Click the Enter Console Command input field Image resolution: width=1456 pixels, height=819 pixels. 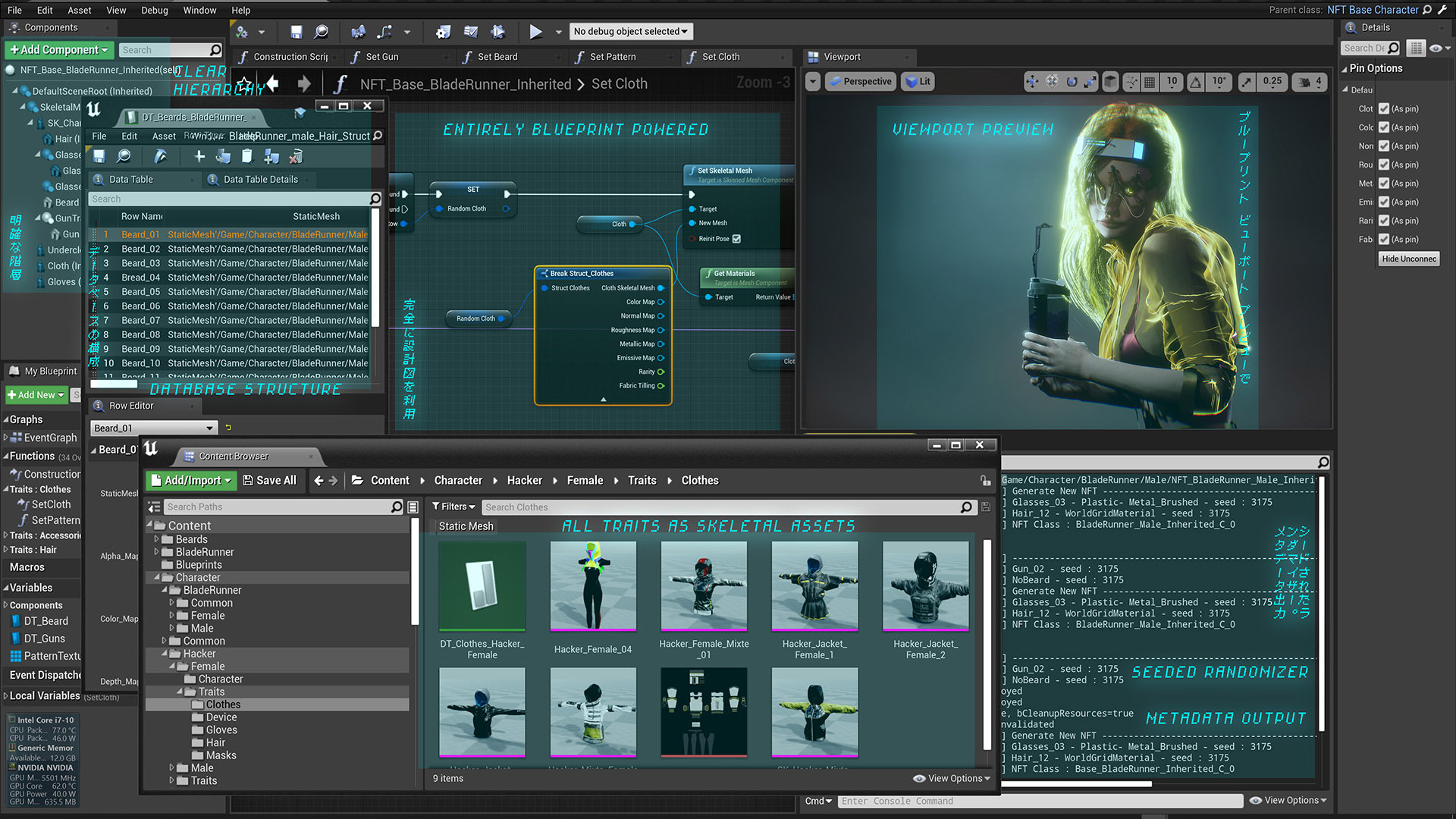[x=1040, y=802]
